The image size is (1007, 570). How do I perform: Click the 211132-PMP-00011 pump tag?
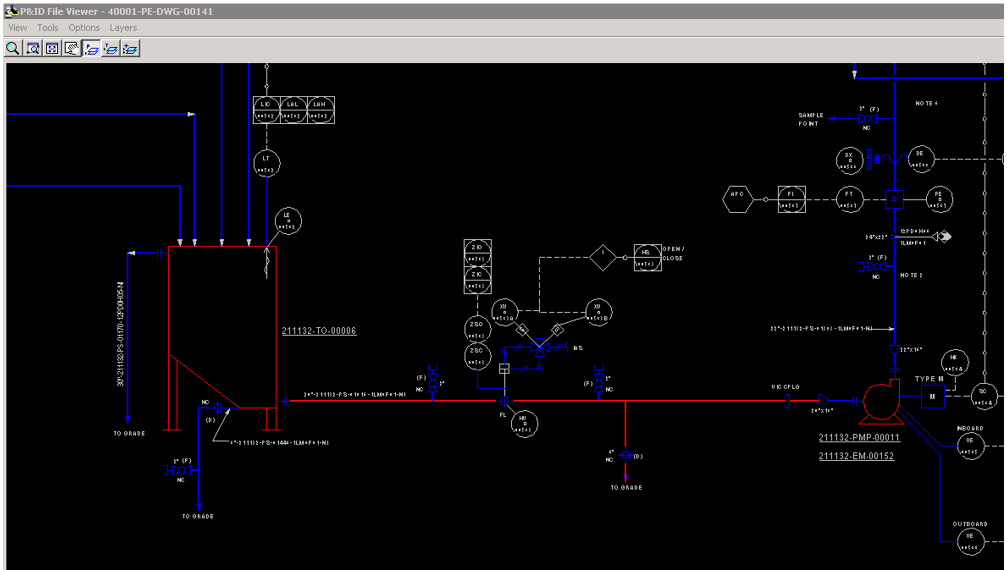859,437
